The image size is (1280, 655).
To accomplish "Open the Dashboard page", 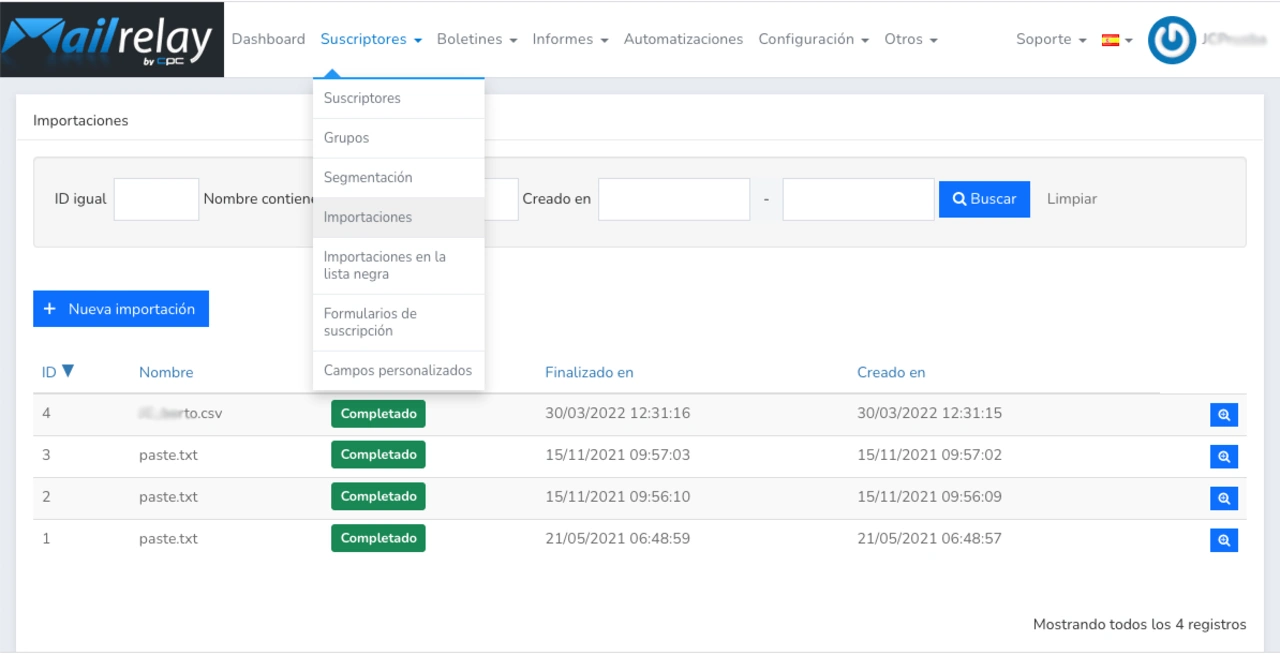I will pos(268,39).
